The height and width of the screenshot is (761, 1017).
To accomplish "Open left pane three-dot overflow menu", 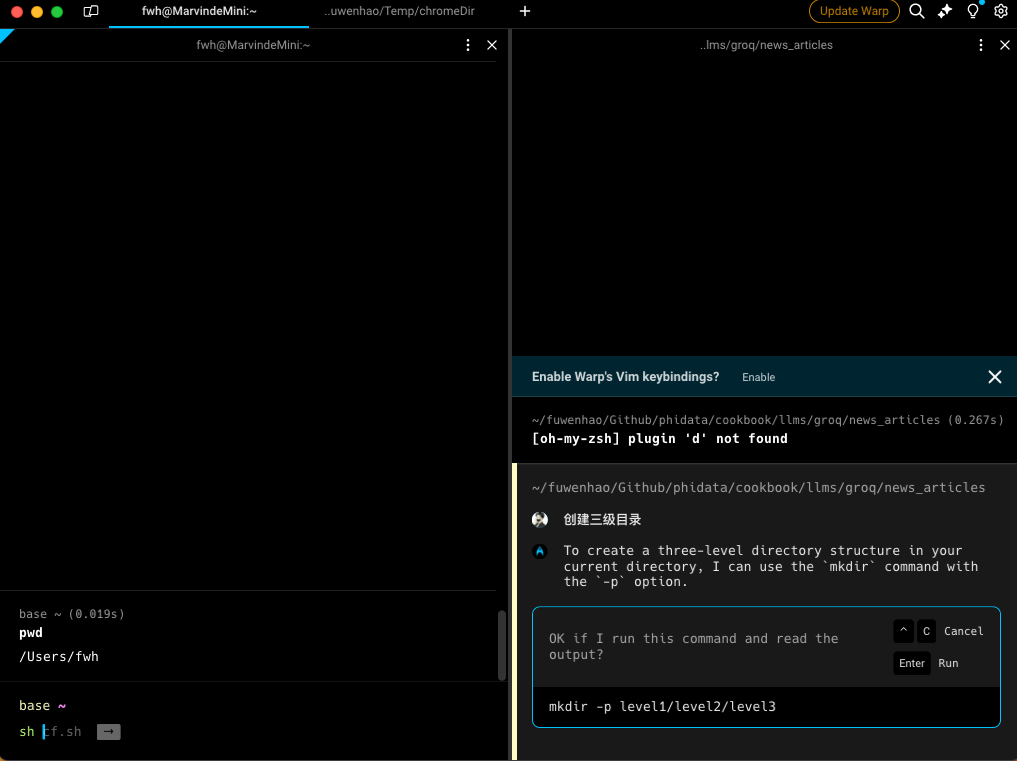I will pyautogui.click(x=468, y=45).
